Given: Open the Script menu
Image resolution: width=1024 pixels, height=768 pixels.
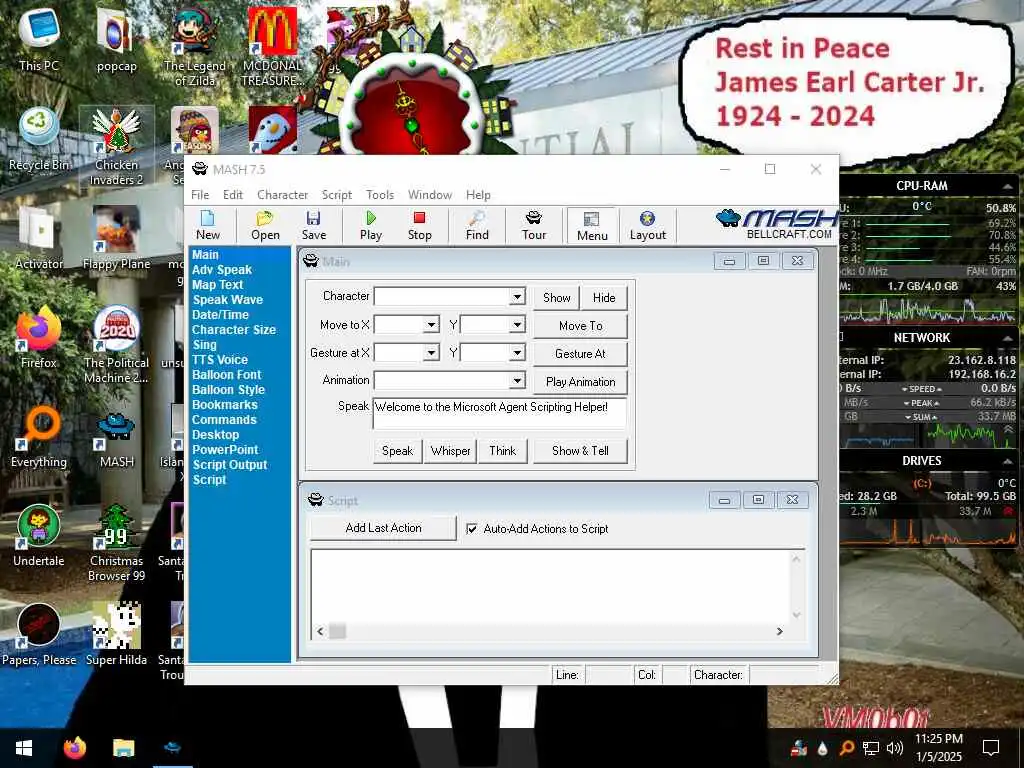Looking at the screenshot, I should [x=336, y=195].
